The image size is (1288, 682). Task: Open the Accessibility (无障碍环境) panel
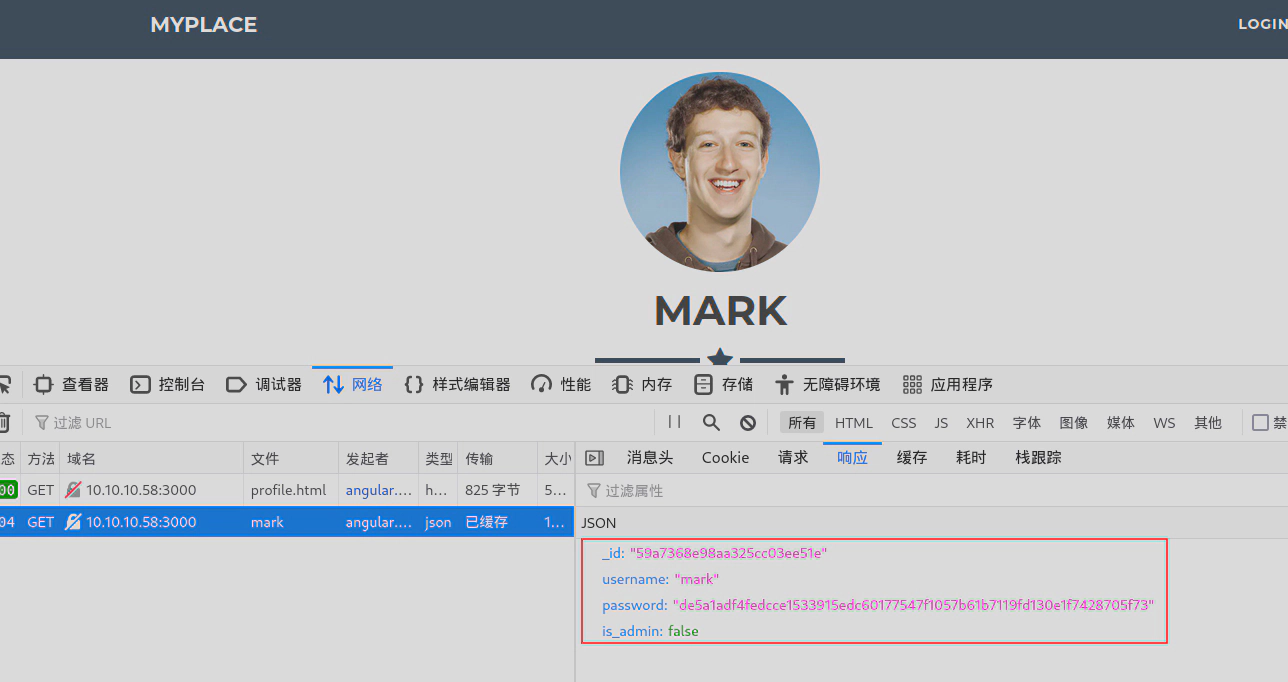(828, 385)
